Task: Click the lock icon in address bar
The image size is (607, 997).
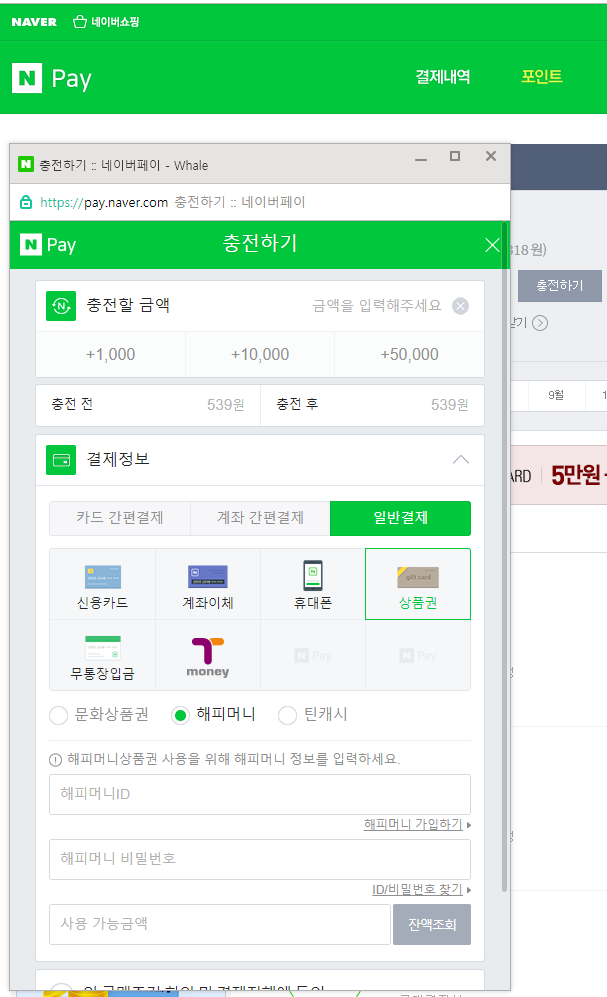Action: point(25,202)
